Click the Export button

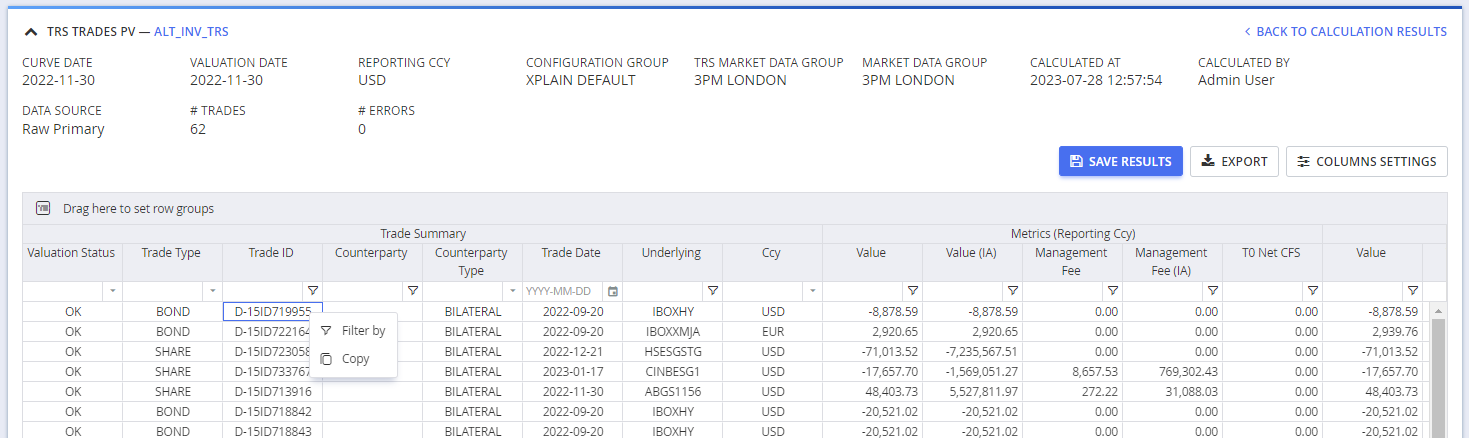tap(1234, 161)
